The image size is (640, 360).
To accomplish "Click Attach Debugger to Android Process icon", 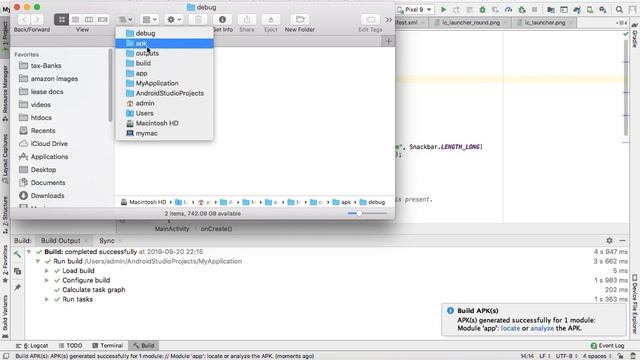I will point(522,9).
